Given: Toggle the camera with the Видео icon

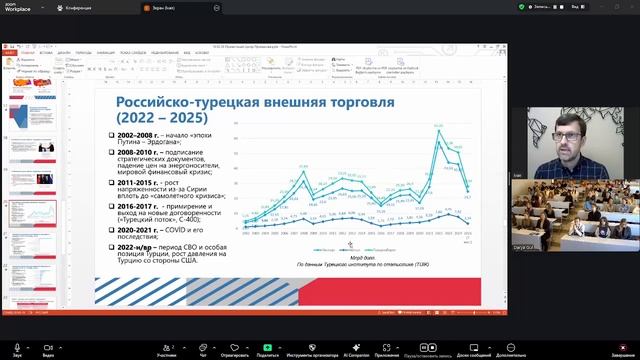Looking at the screenshot, I should [48, 348].
